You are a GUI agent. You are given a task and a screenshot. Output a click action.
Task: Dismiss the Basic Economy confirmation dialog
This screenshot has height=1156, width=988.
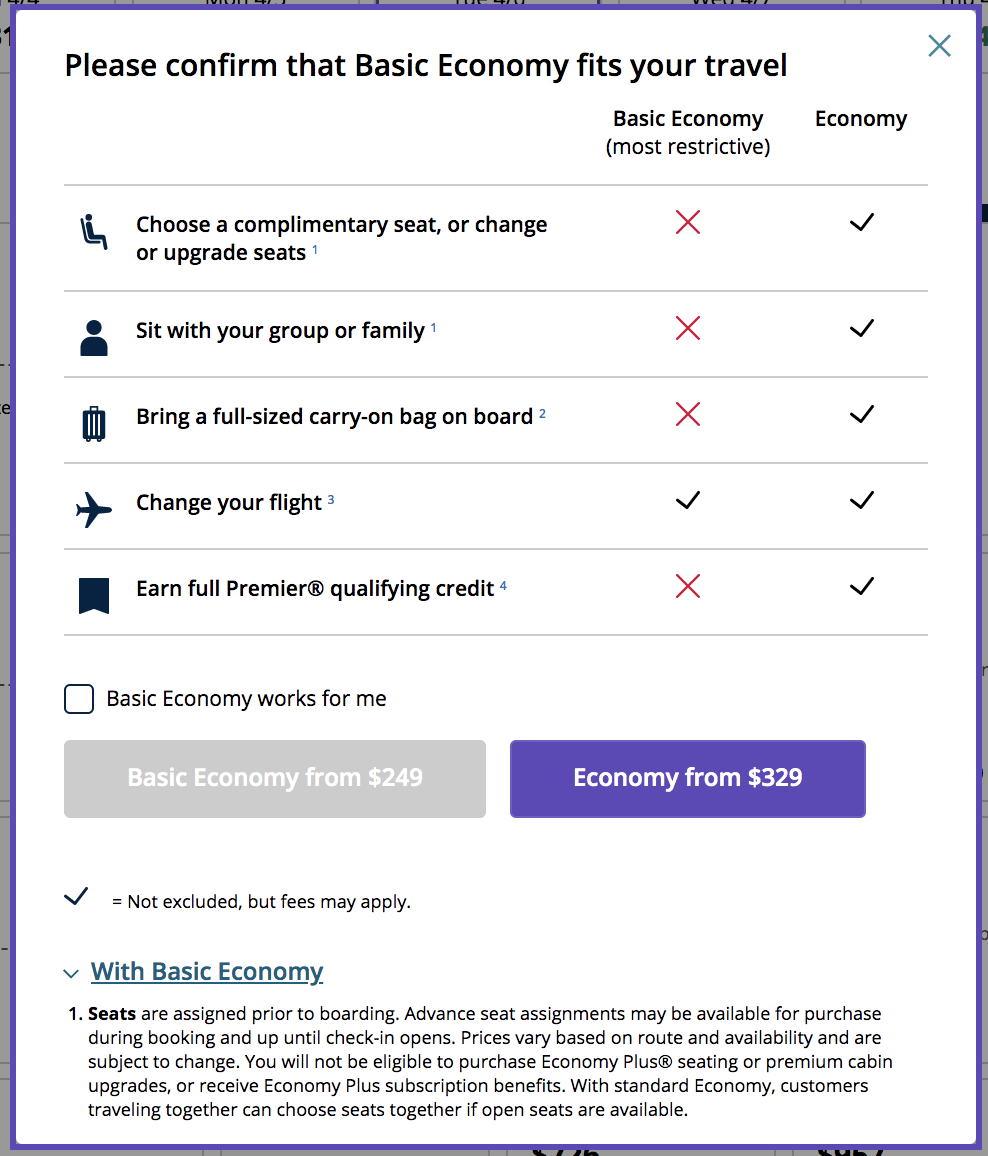pyautogui.click(x=939, y=46)
